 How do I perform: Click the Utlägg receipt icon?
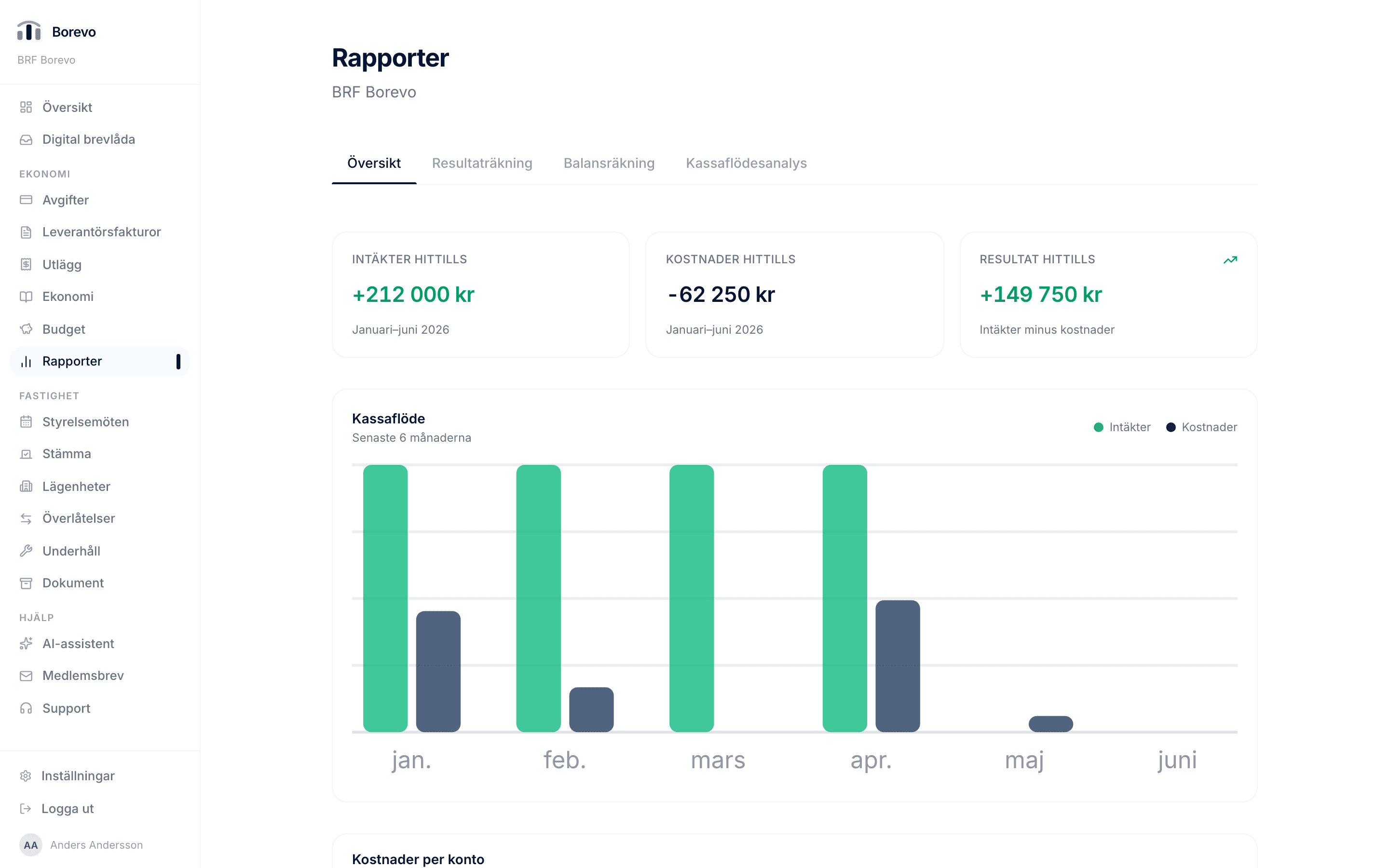tap(26, 265)
